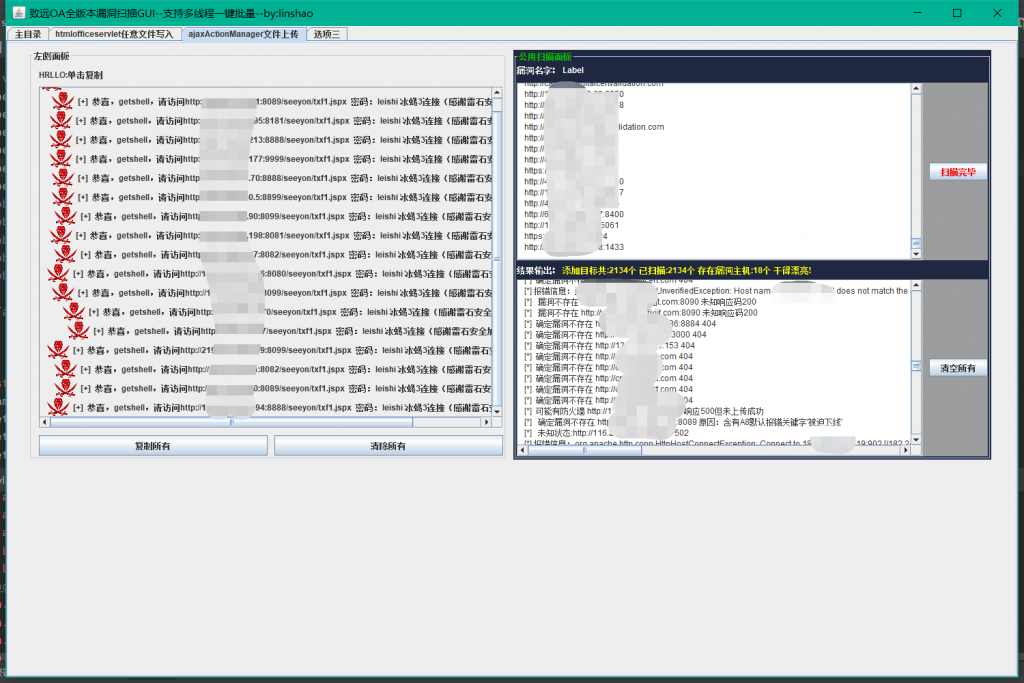Click down arrow of output log vertical scrollbar
Viewport: 1024px width, 683px height.
tap(916, 439)
